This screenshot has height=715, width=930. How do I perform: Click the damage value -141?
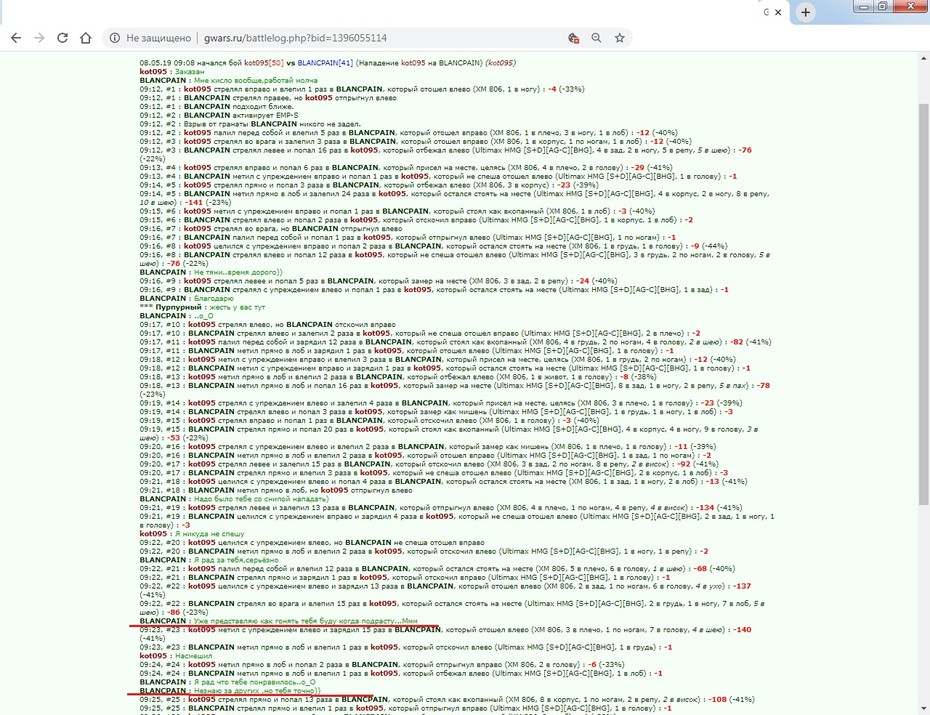click(x=194, y=202)
